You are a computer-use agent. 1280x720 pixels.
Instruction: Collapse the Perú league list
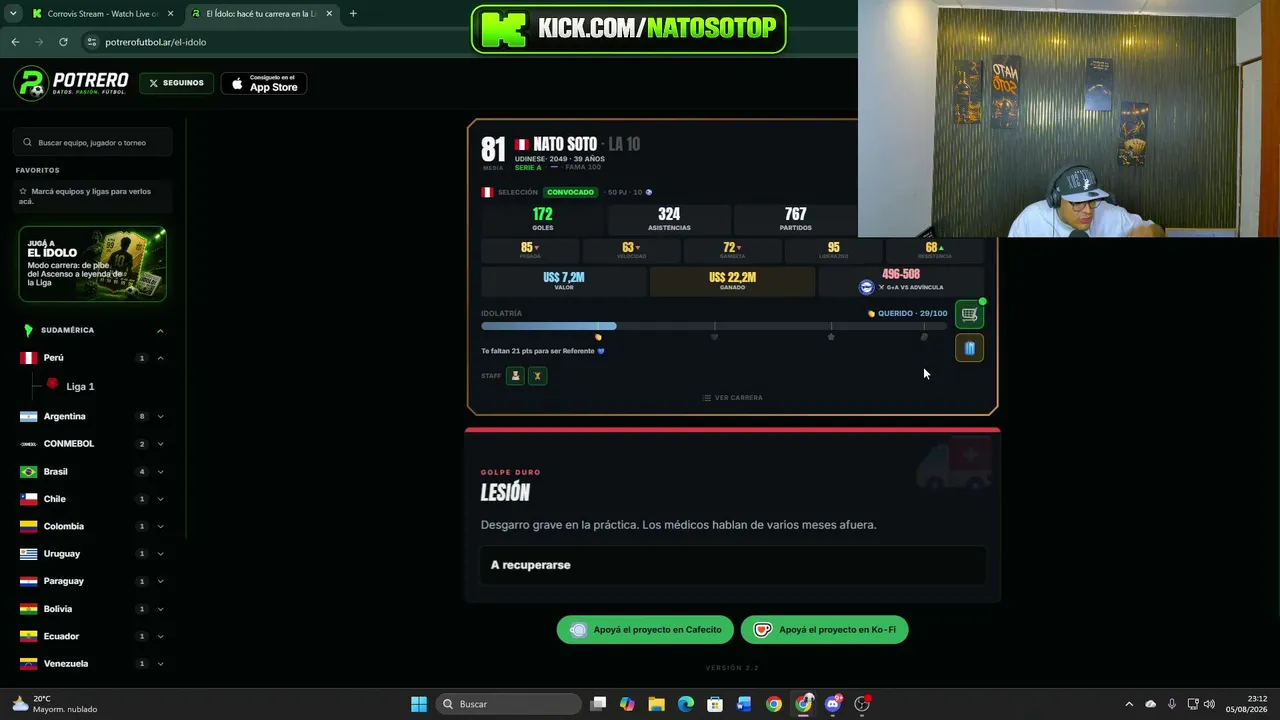tap(160, 358)
